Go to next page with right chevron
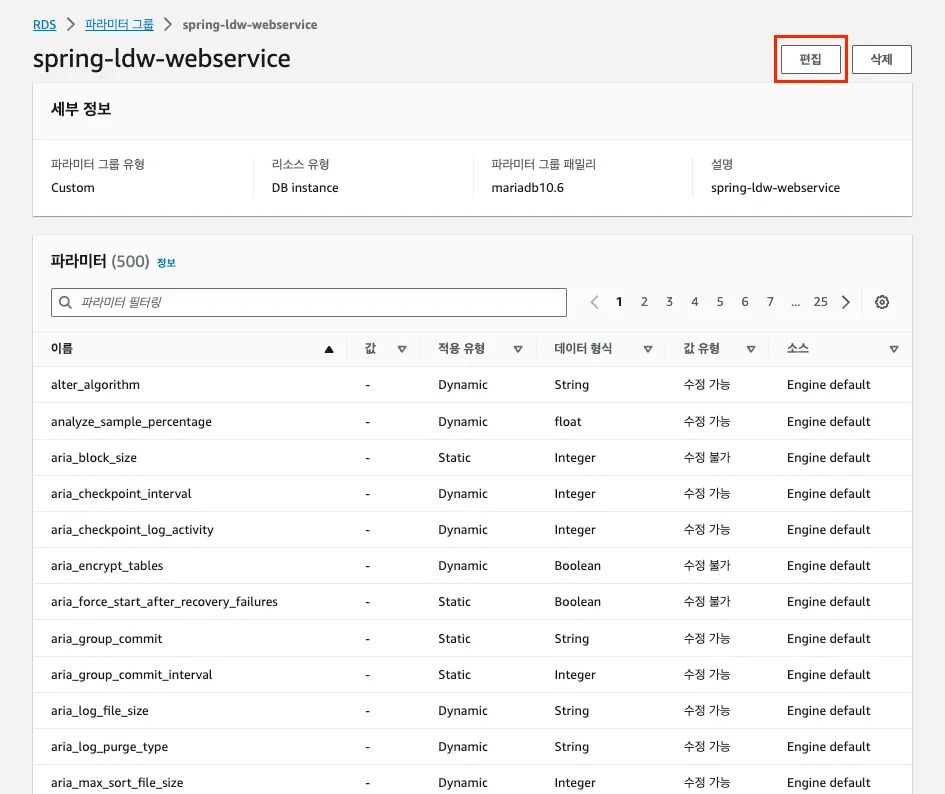The image size is (945, 794). (x=846, y=302)
